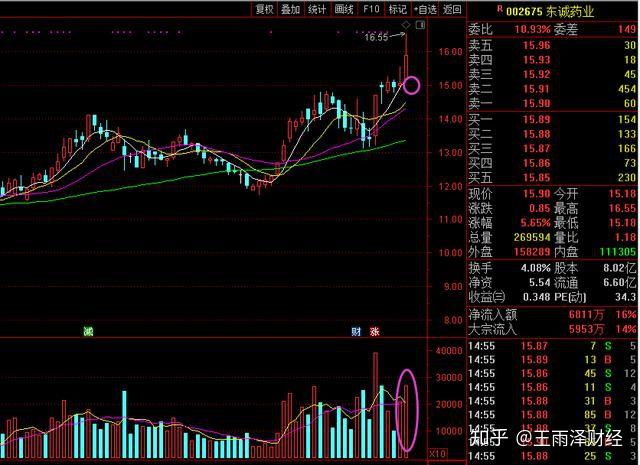Click the red R margin-trading badge
The image size is (640, 465).
[500, 8]
